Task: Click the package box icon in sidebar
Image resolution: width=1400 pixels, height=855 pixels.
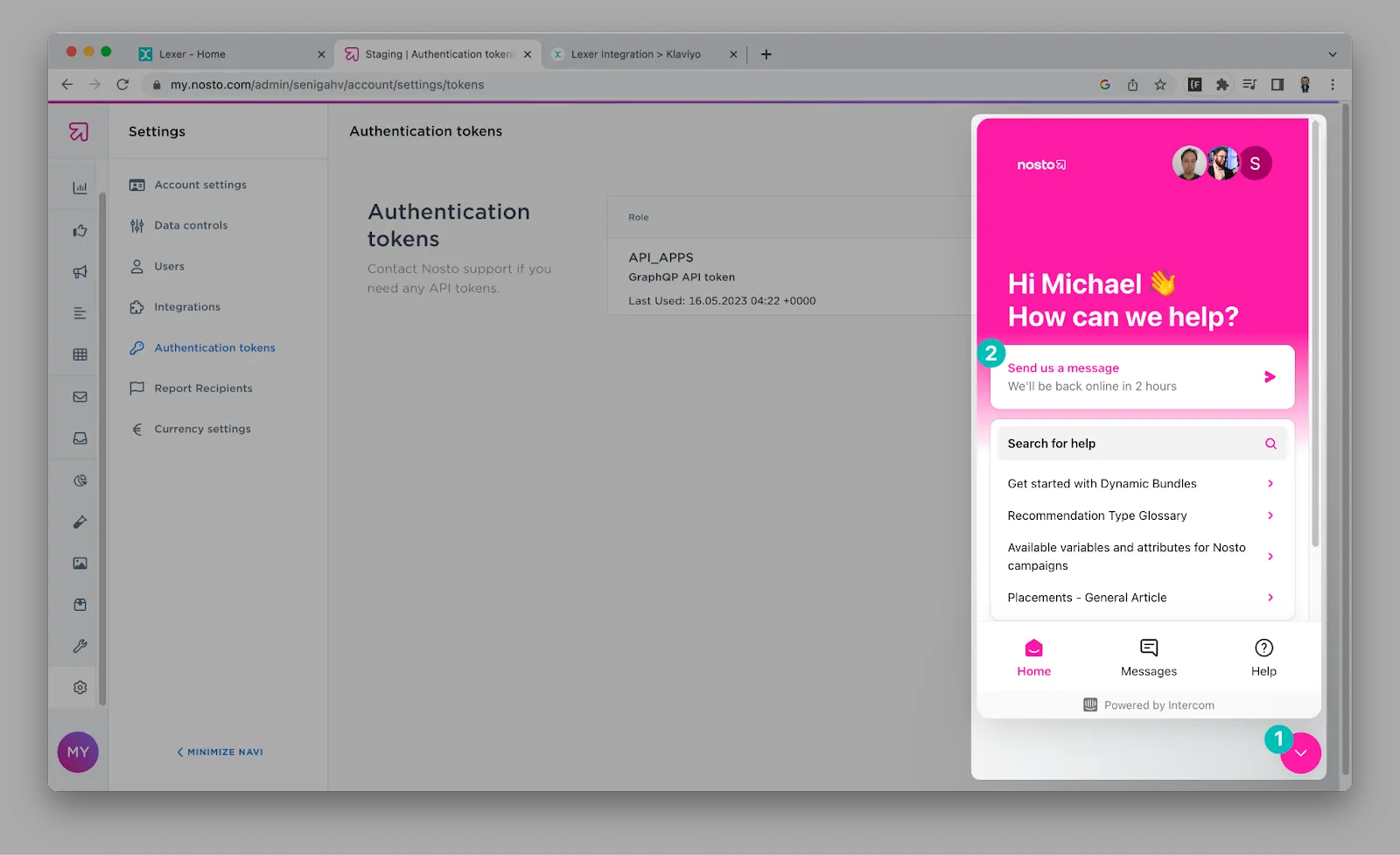Action: click(80, 605)
